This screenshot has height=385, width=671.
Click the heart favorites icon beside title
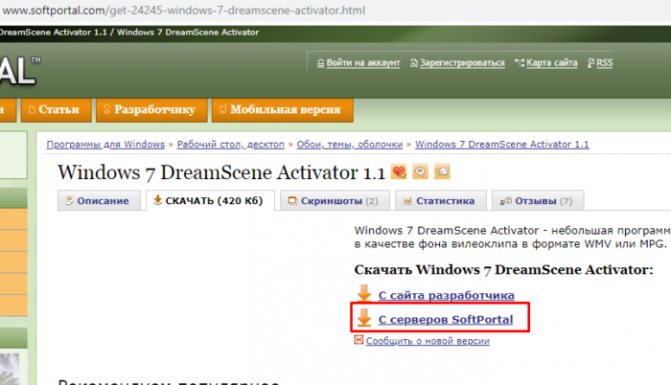click(399, 172)
